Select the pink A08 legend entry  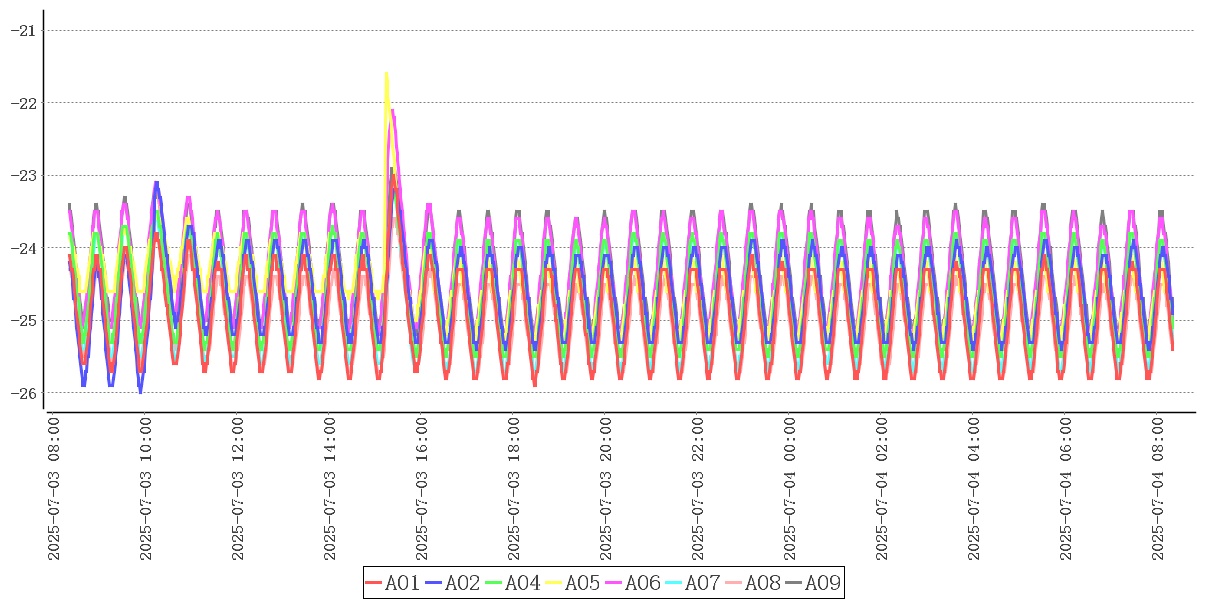coord(753,583)
